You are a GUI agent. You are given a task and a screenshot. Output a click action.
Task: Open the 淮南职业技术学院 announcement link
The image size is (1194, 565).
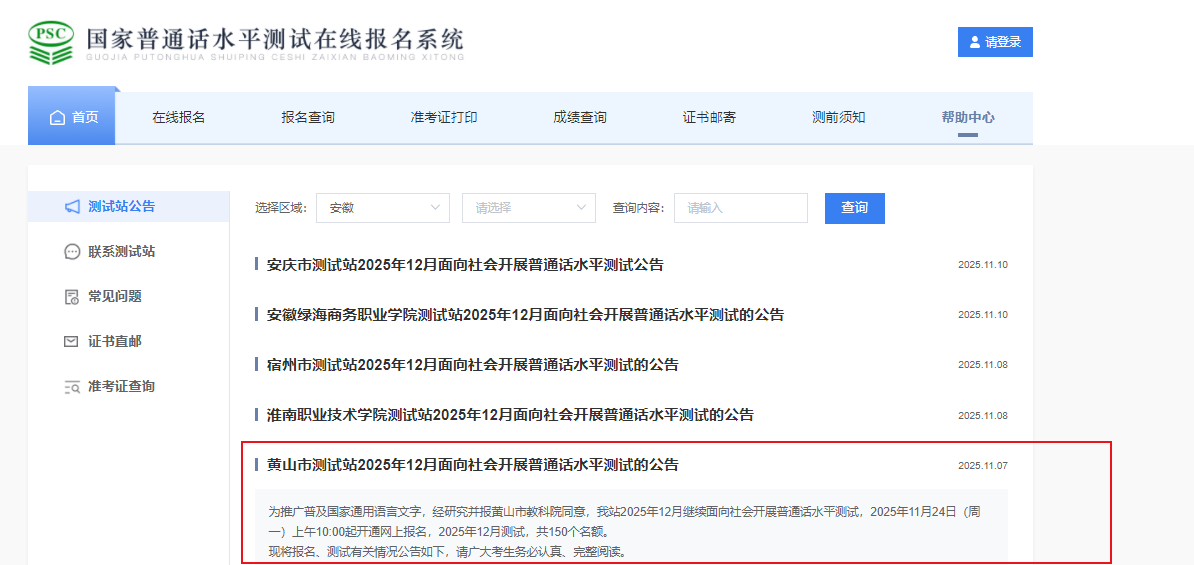(510, 415)
